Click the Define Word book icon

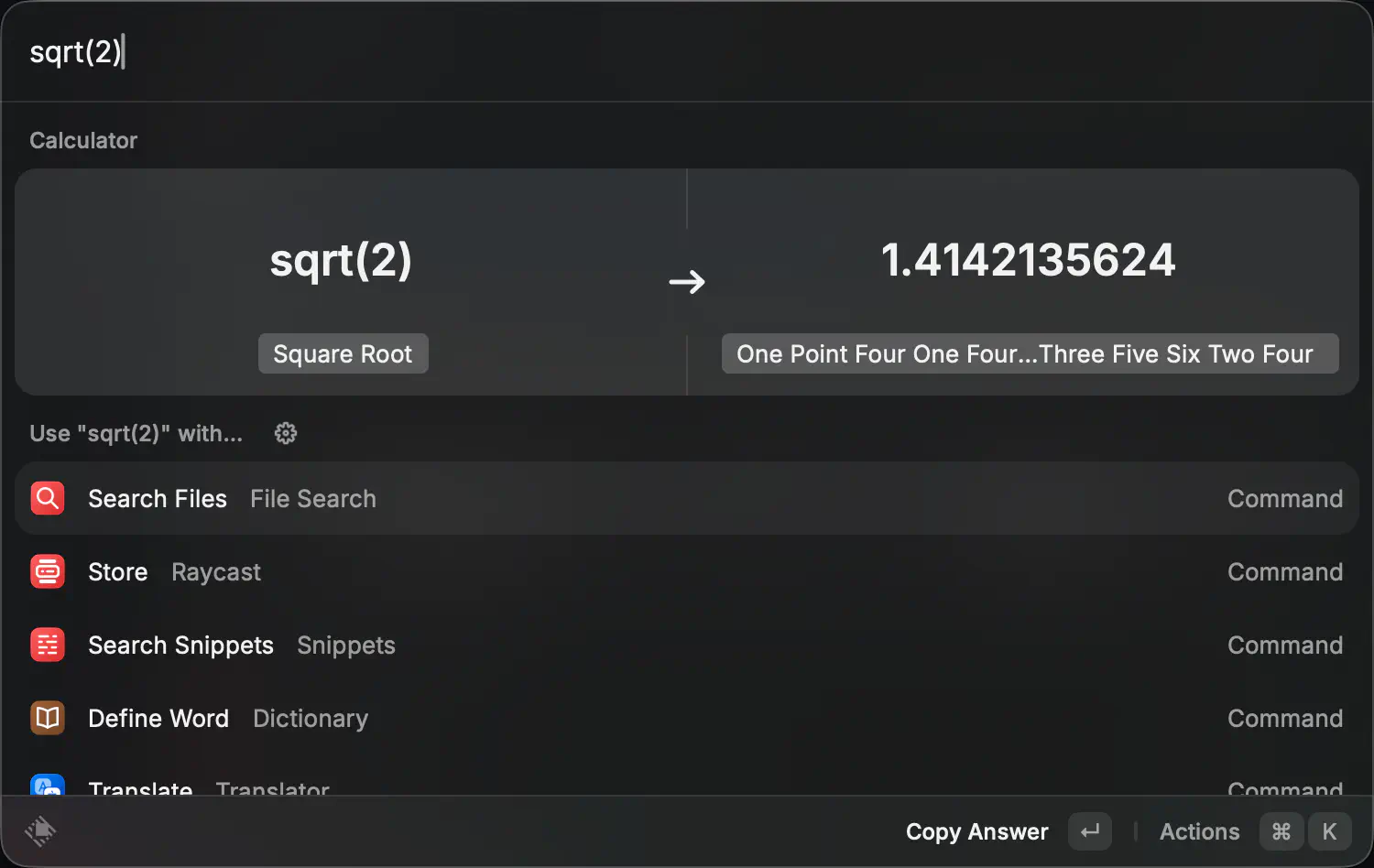pos(48,718)
